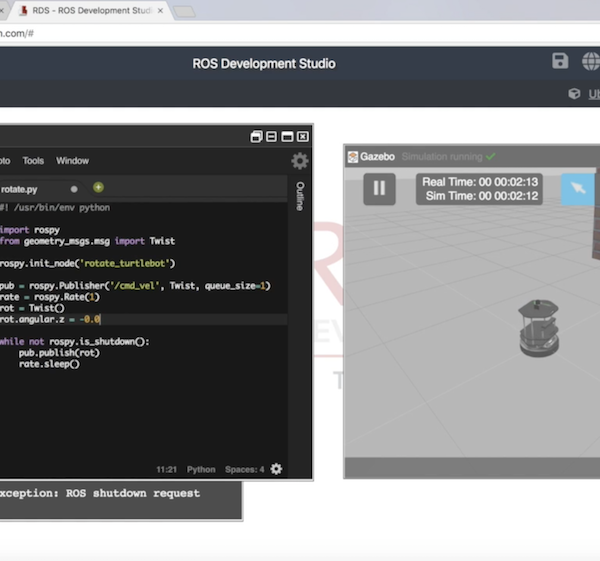Click the while not rospy.is_shutdown() line
The width and height of the screenshot is (600, 561).
click(x=75, y=342)
